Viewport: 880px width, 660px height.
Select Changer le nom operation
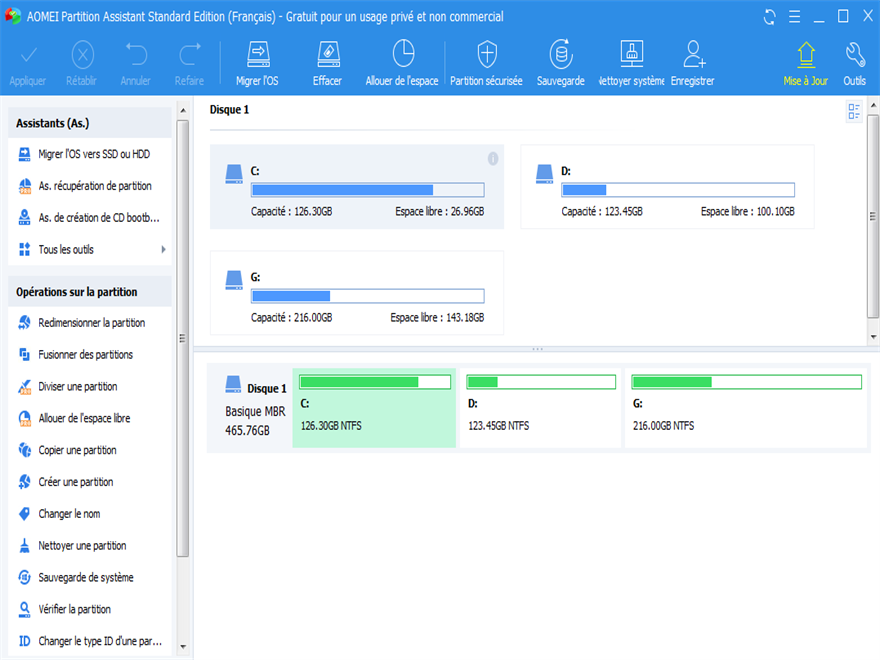point(90,514)
